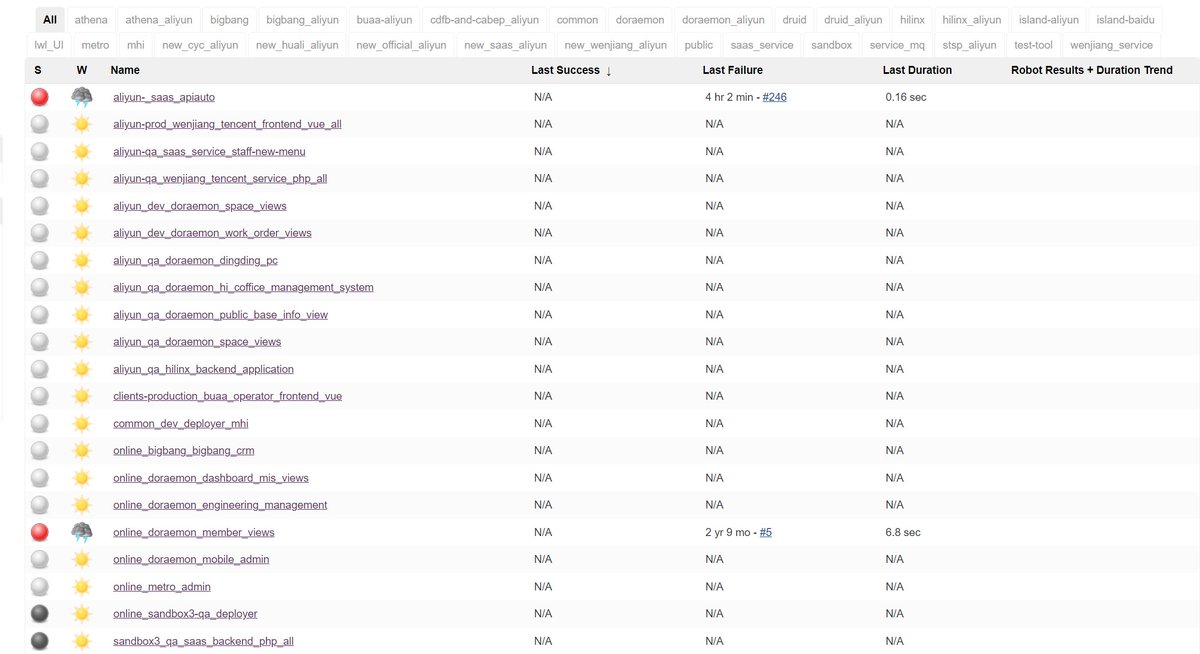Click status ball for clients-production_buaa_operator_frontend_vue
Image resolution: width=1200 pixels, height=654 pixels.
[40, 396]
